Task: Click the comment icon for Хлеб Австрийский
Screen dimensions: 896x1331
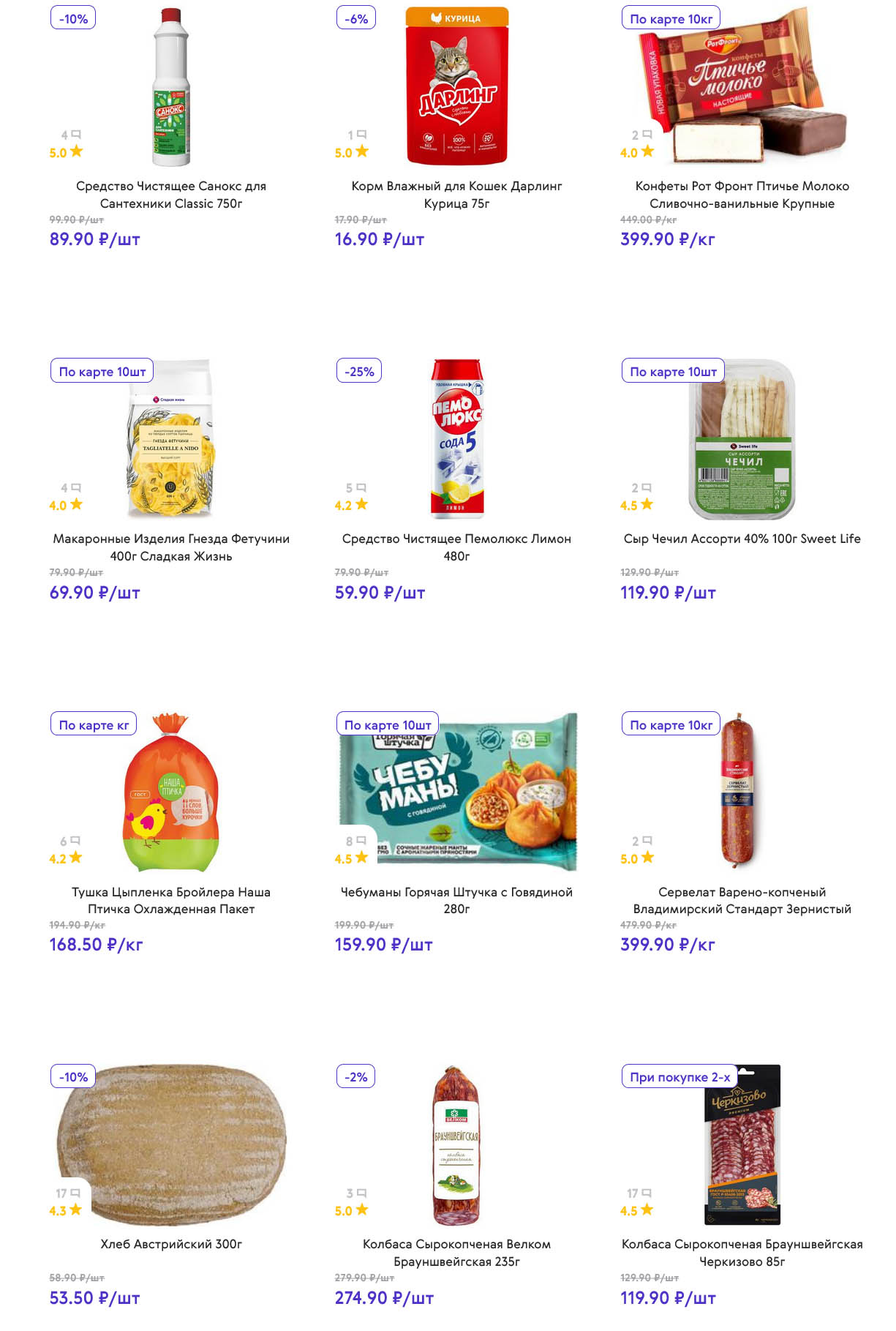Action: point(74,1193)
